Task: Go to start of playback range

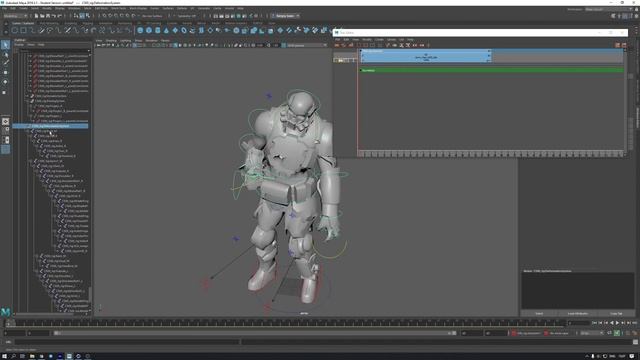Action: click(594, 323)
